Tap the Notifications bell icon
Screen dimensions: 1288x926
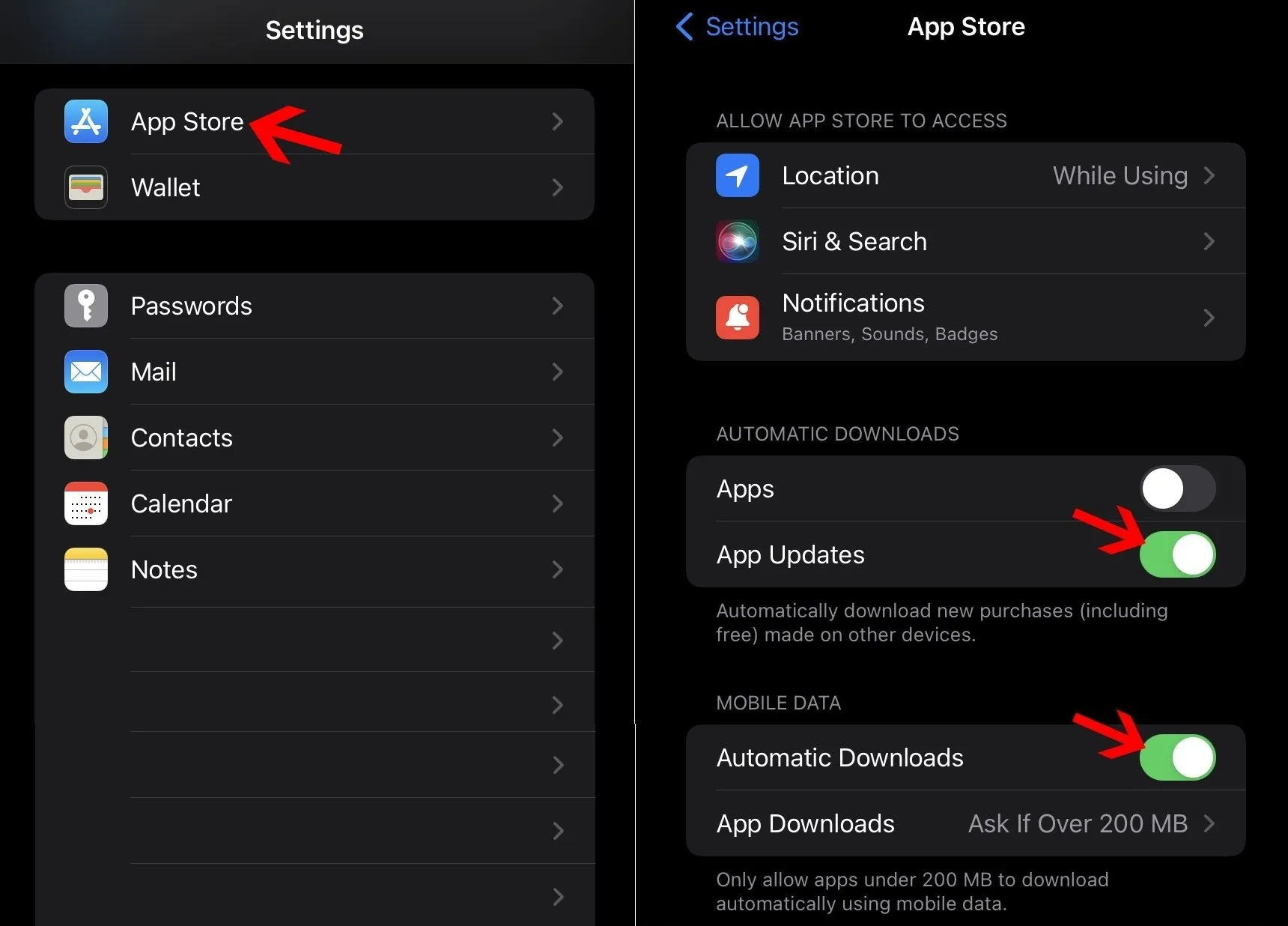coord(738,318)
